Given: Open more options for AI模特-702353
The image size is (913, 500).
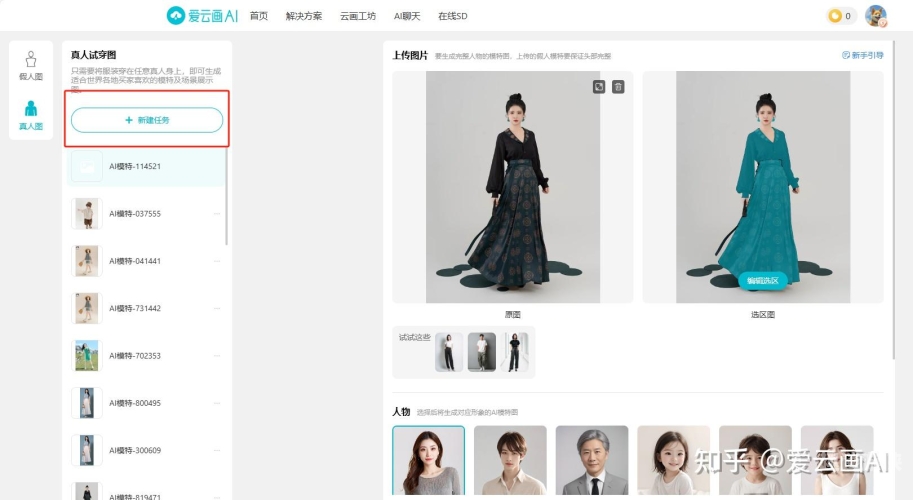Looking at the screenshot, I should [217, 356].
